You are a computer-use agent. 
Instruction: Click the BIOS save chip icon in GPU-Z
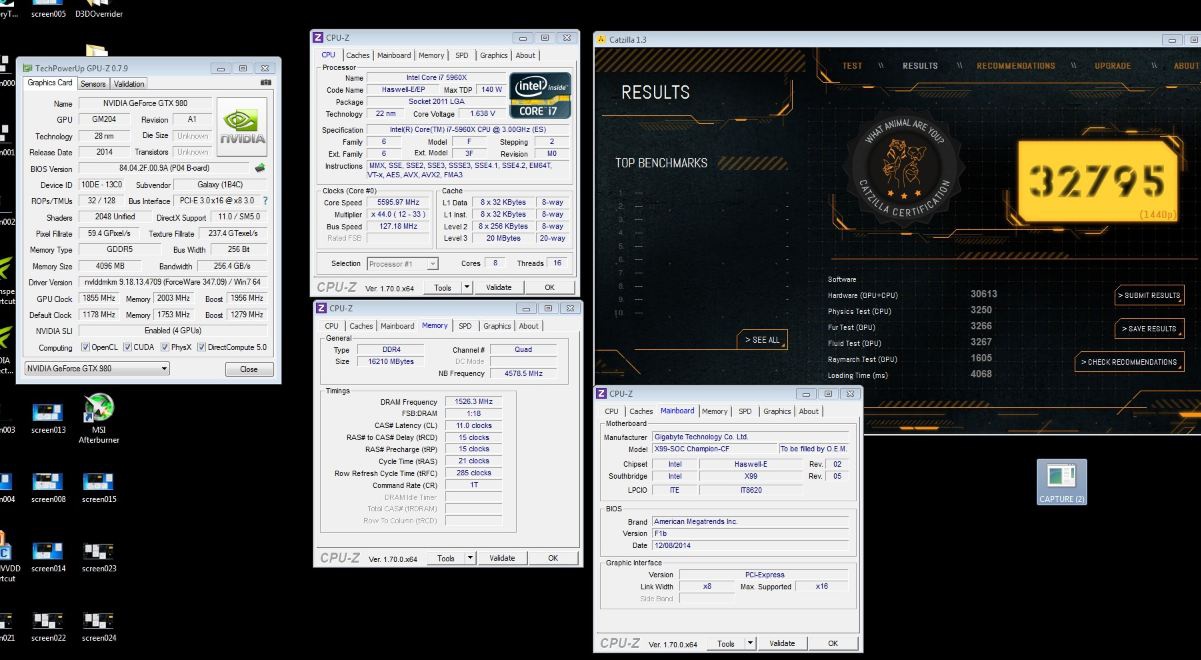coord(260,168)
